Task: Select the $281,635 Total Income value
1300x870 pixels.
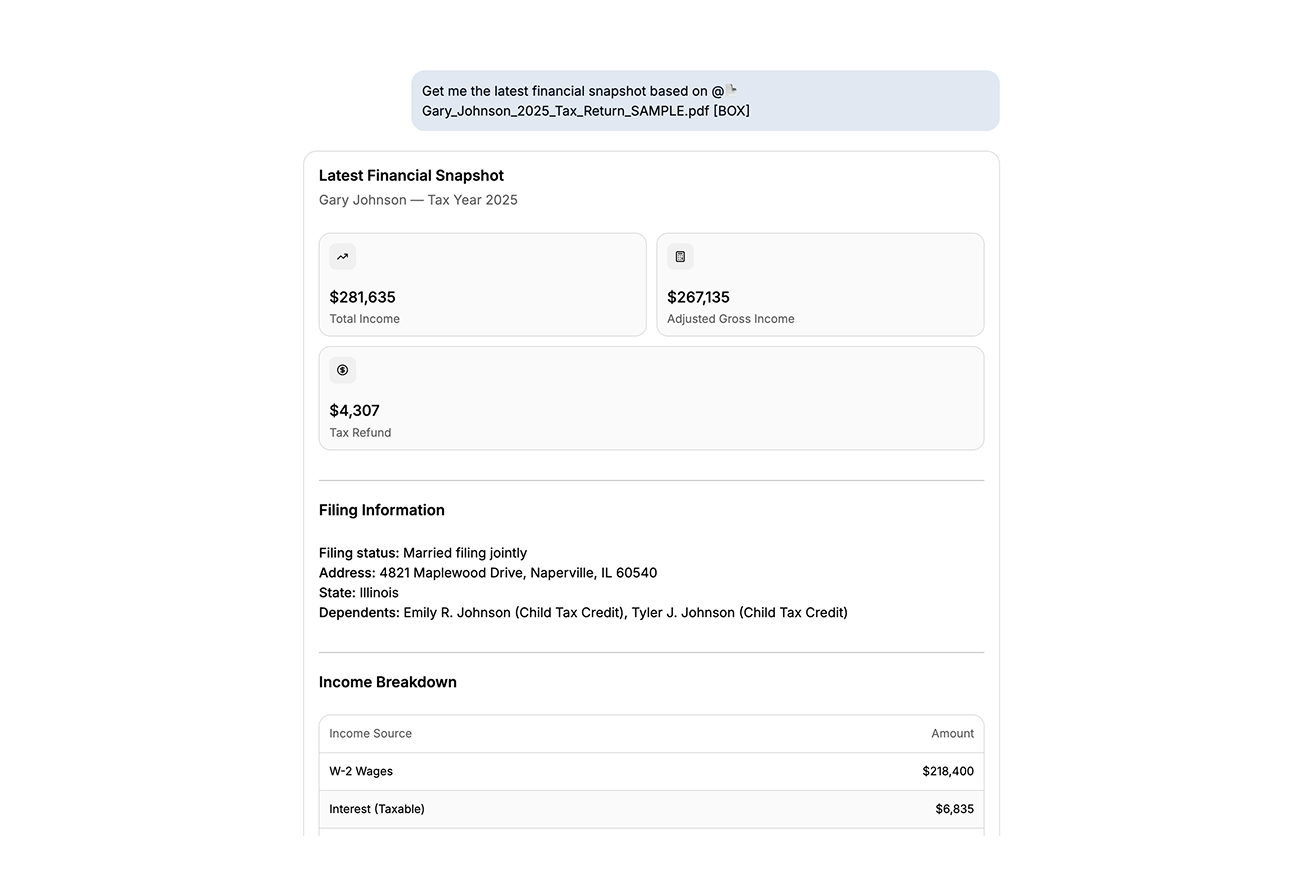Action: point(362,297)
